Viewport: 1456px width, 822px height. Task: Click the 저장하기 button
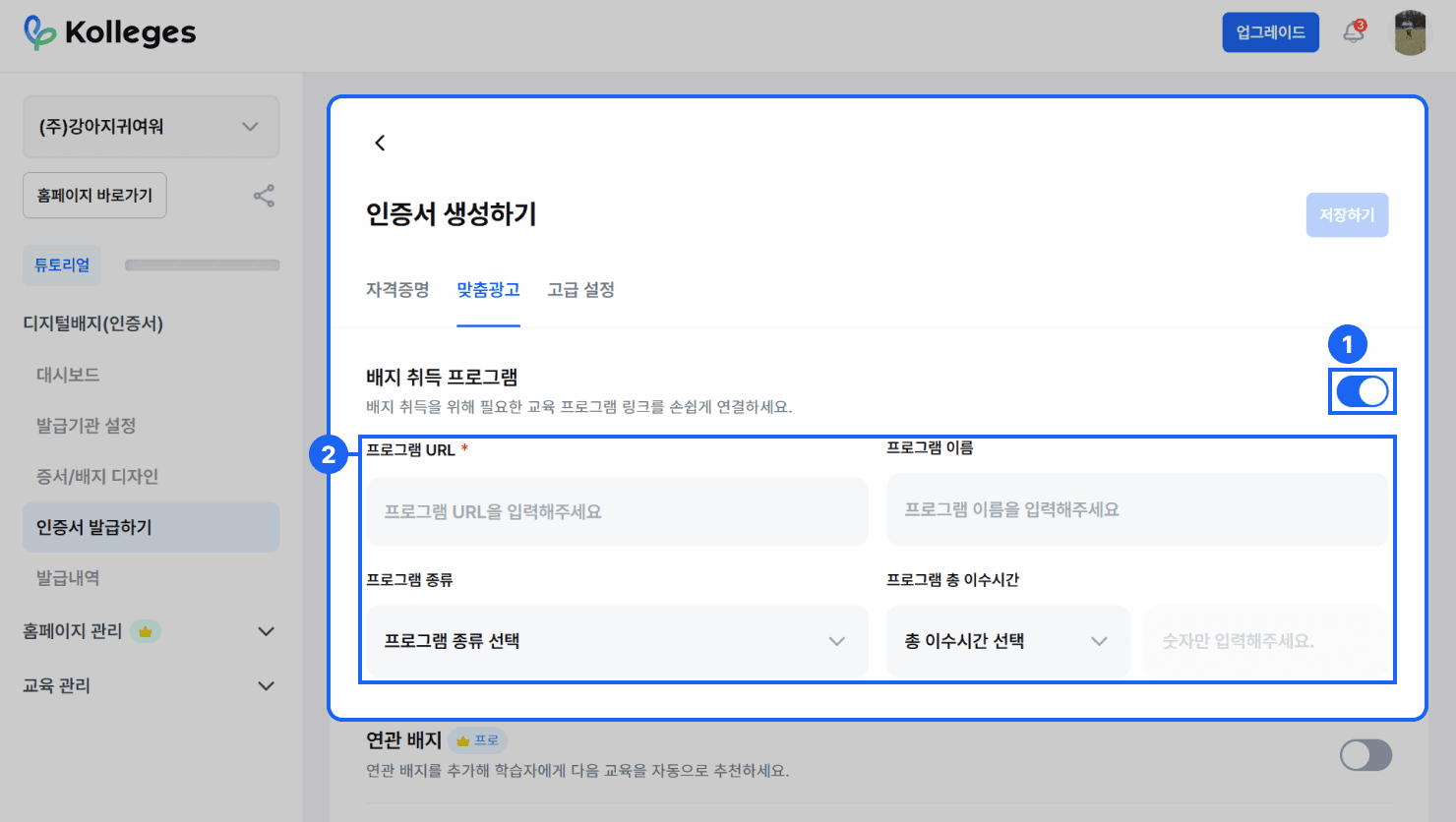click(x=1347, y=215)
